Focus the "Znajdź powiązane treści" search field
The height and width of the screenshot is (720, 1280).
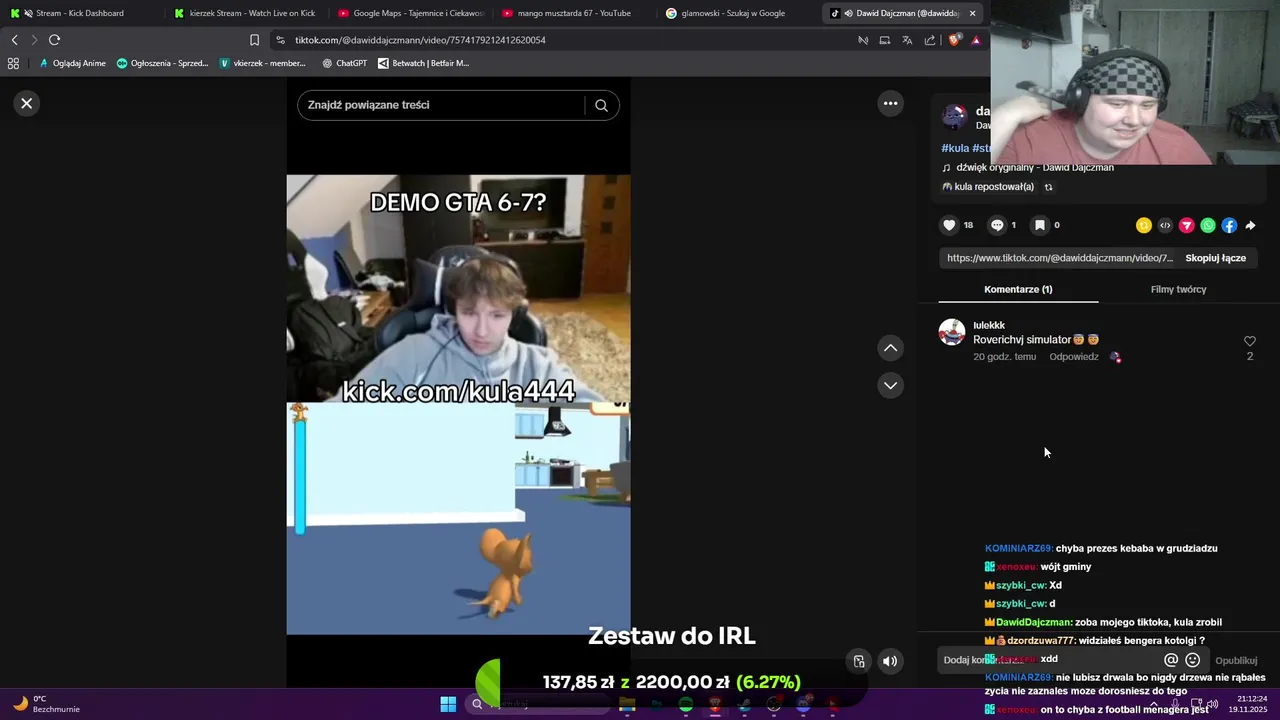point(440,105)
